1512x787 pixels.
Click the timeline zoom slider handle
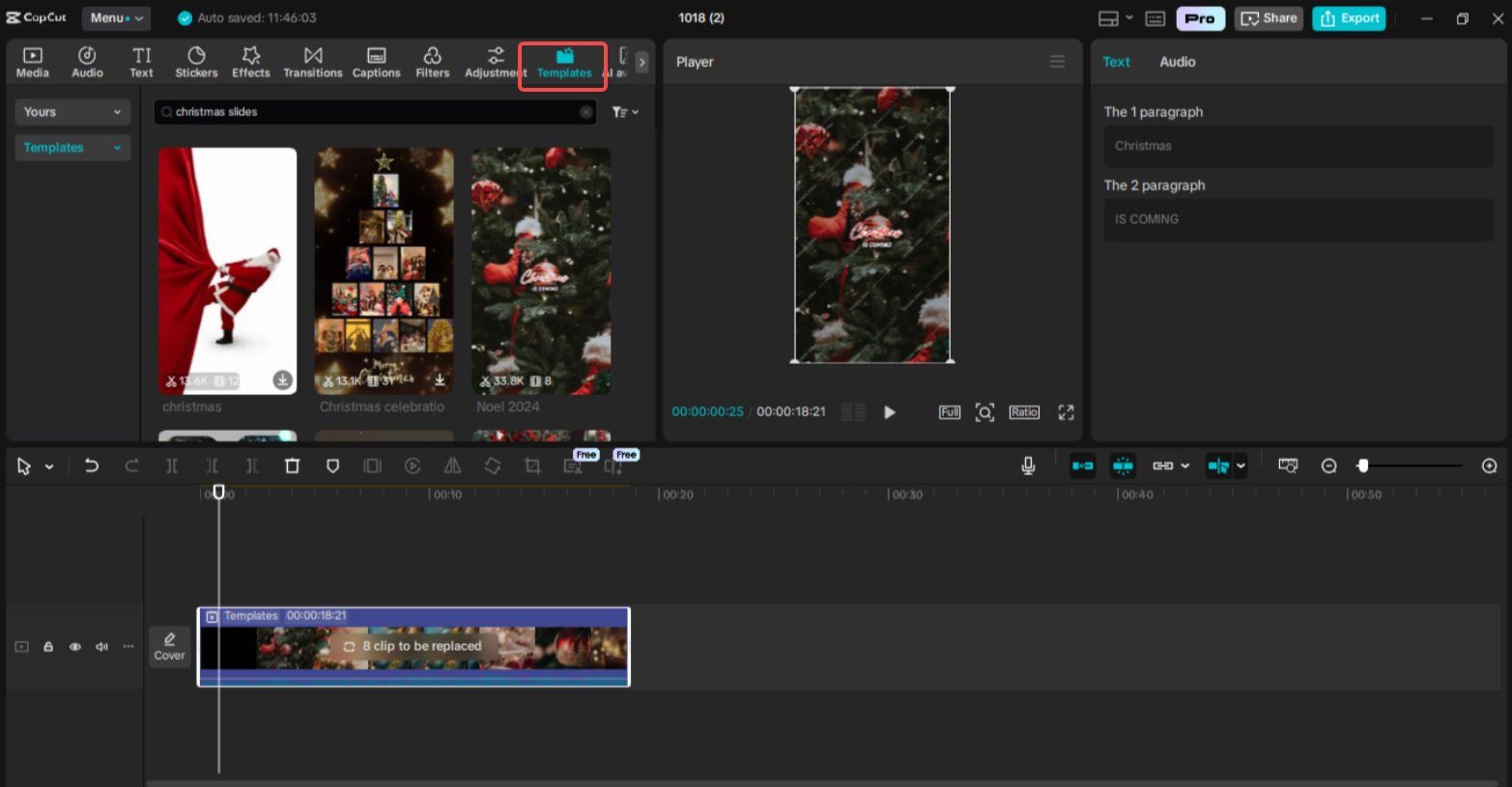pos(1362,466)
